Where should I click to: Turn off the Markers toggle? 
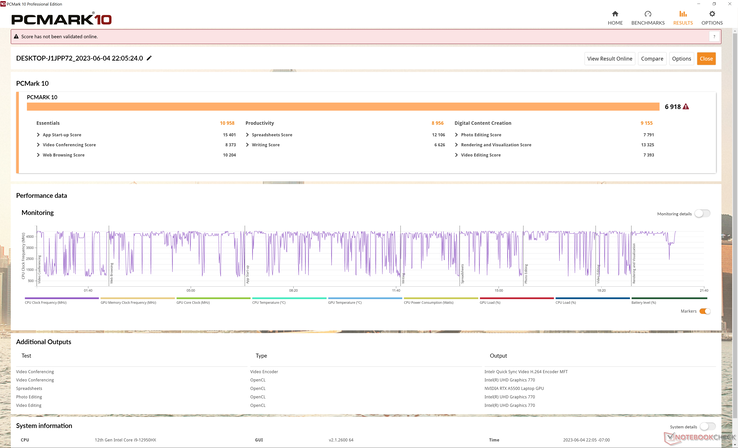click(704, 311)
